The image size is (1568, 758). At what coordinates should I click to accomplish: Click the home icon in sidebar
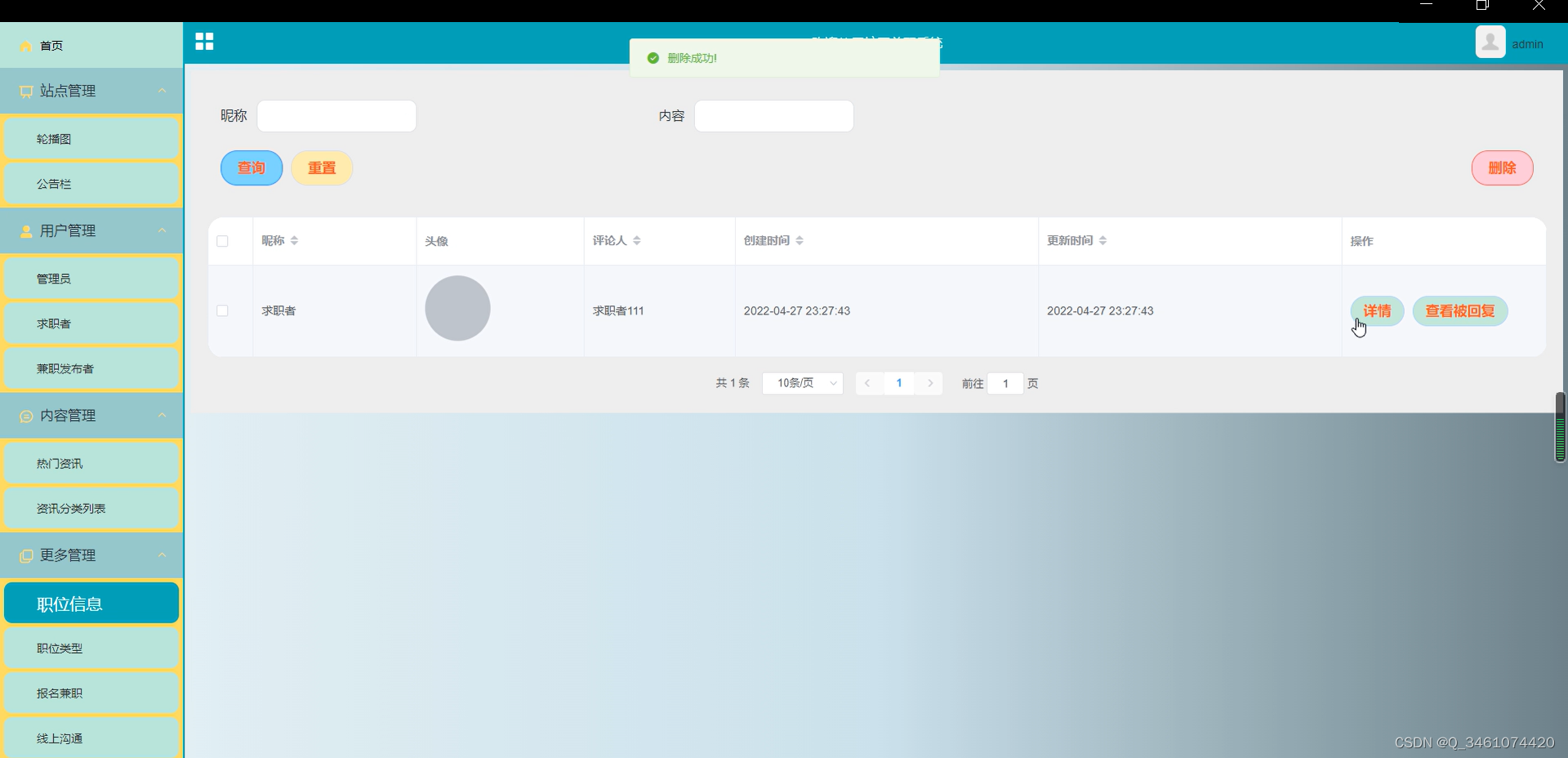26,46
